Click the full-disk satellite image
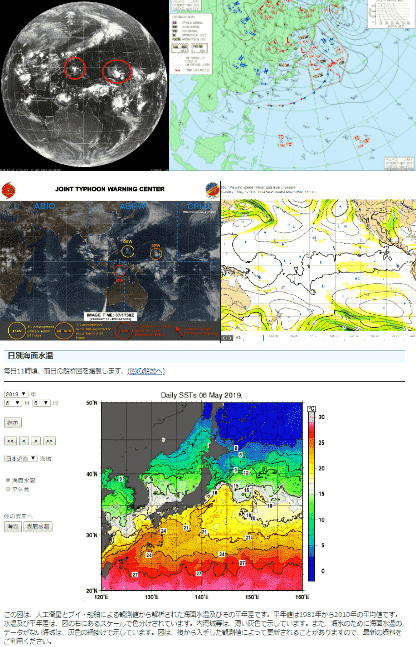The width and height of the screenshot is (416, 647). coord(84,85)
